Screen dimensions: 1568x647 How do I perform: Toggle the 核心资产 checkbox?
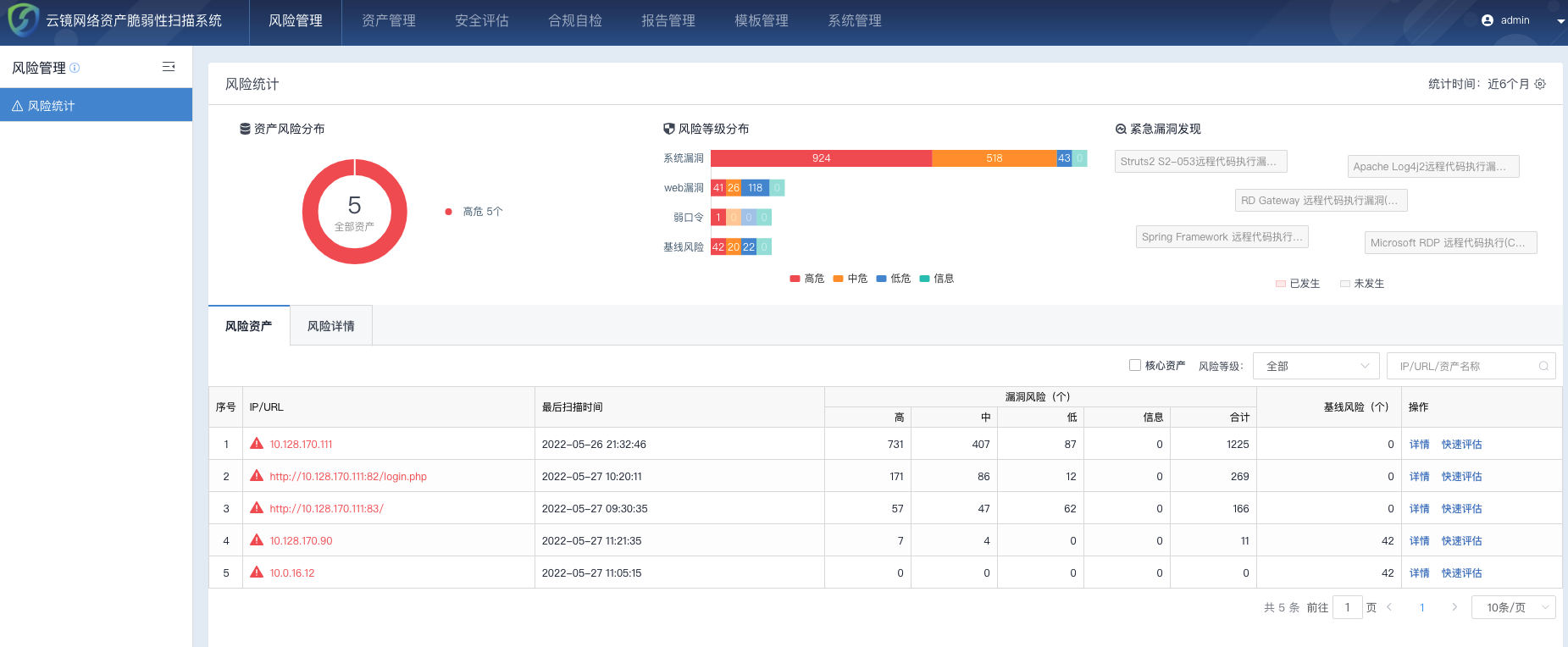(x=1135, y=365)
